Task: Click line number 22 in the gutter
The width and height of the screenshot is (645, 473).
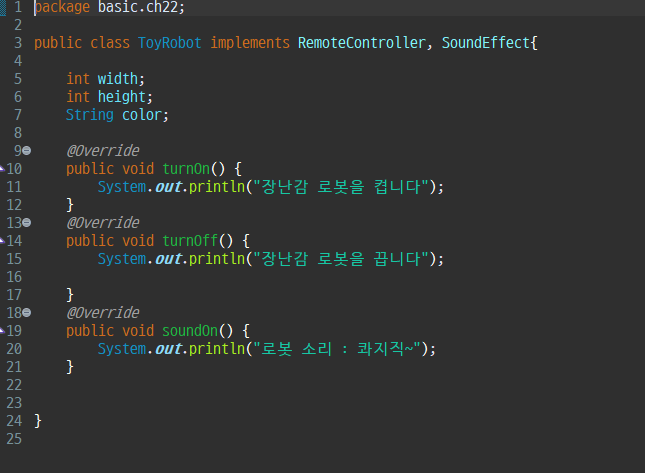Action: (14, 385)
